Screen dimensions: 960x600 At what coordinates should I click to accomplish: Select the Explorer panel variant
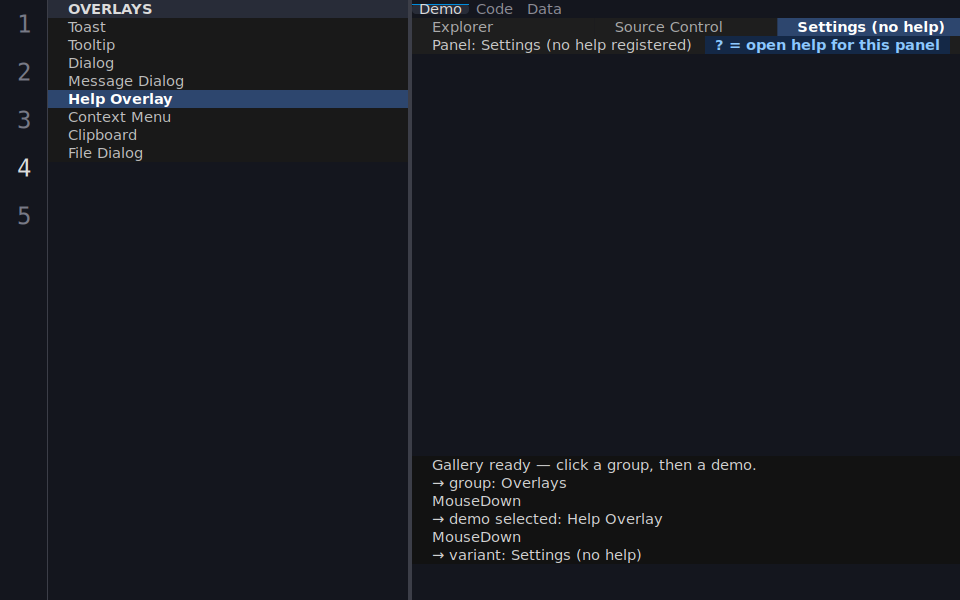503,27
